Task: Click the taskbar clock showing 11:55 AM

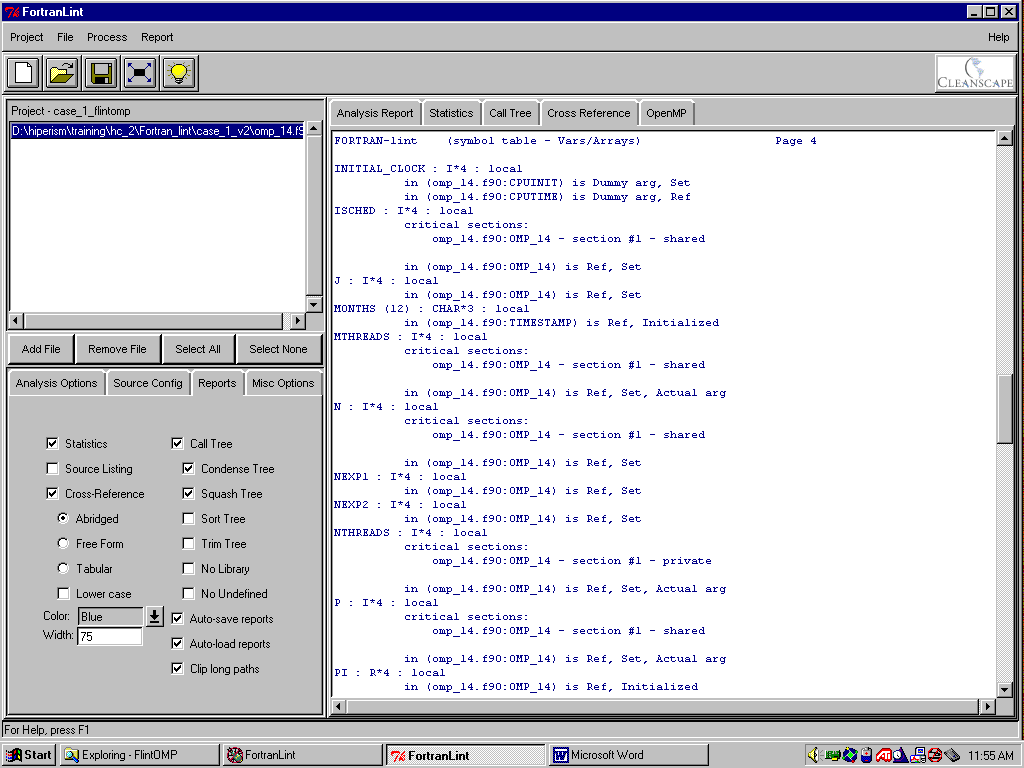Action: (x=990, y=756)
